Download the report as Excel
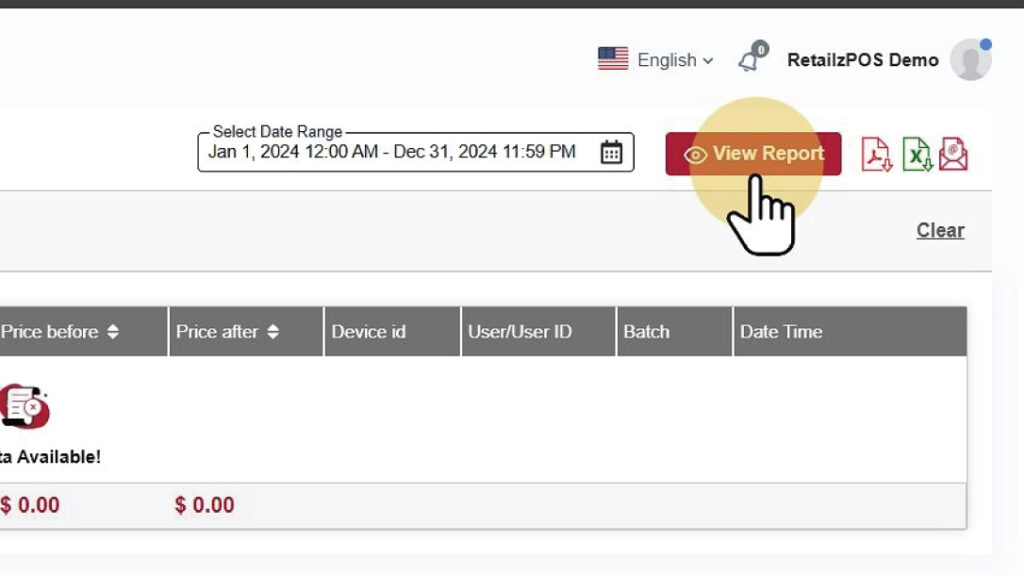This screenshot has height=575, width=1024. (916, 154)
